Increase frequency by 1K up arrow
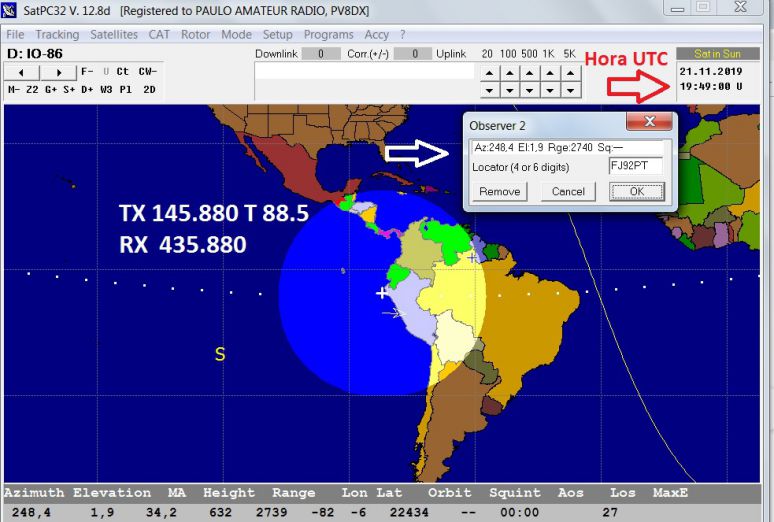Screen dimensions: 774x522 tap(549, 73)
